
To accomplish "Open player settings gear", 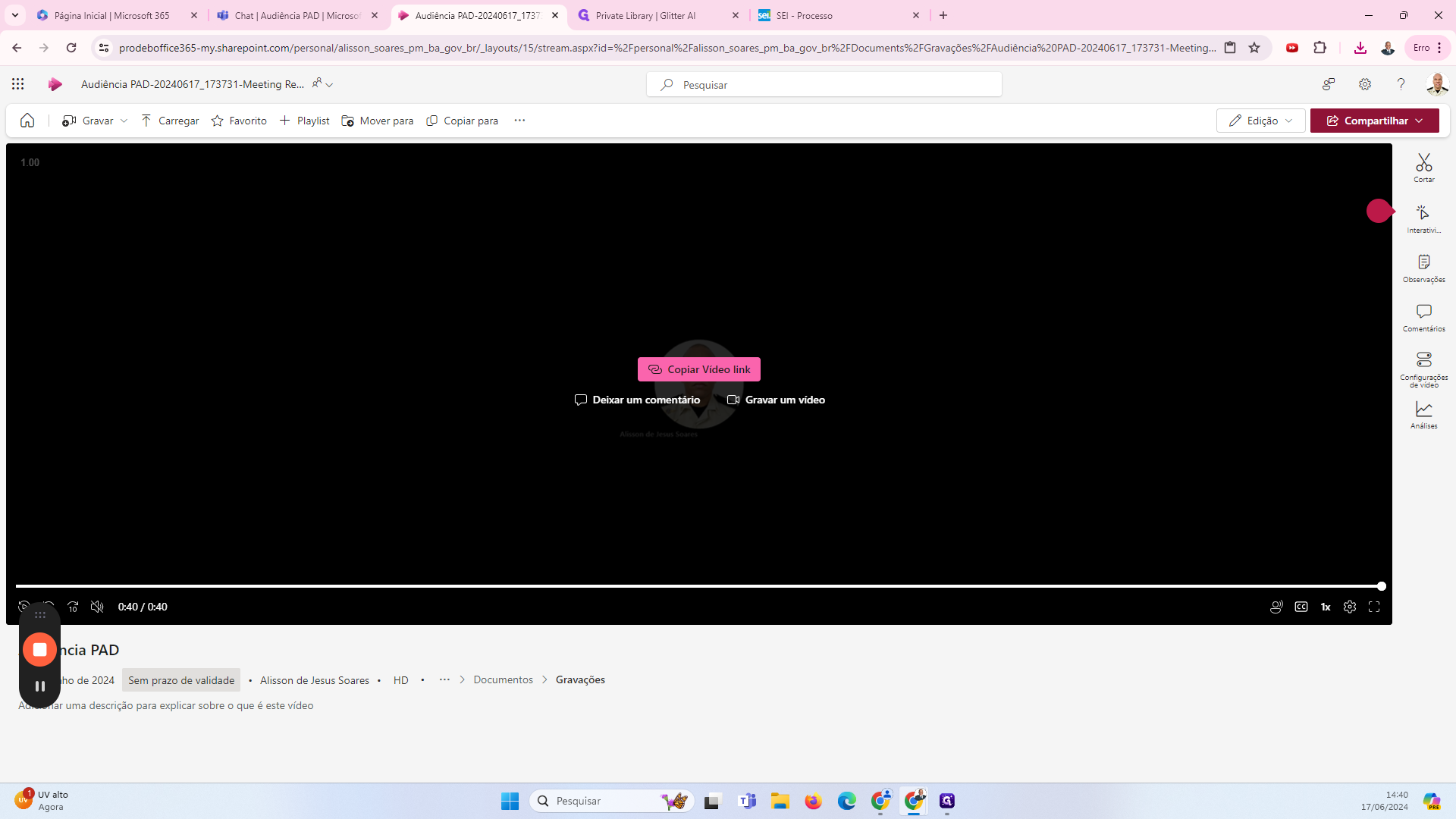I will pyautogui.click(x=1350, y=607).
